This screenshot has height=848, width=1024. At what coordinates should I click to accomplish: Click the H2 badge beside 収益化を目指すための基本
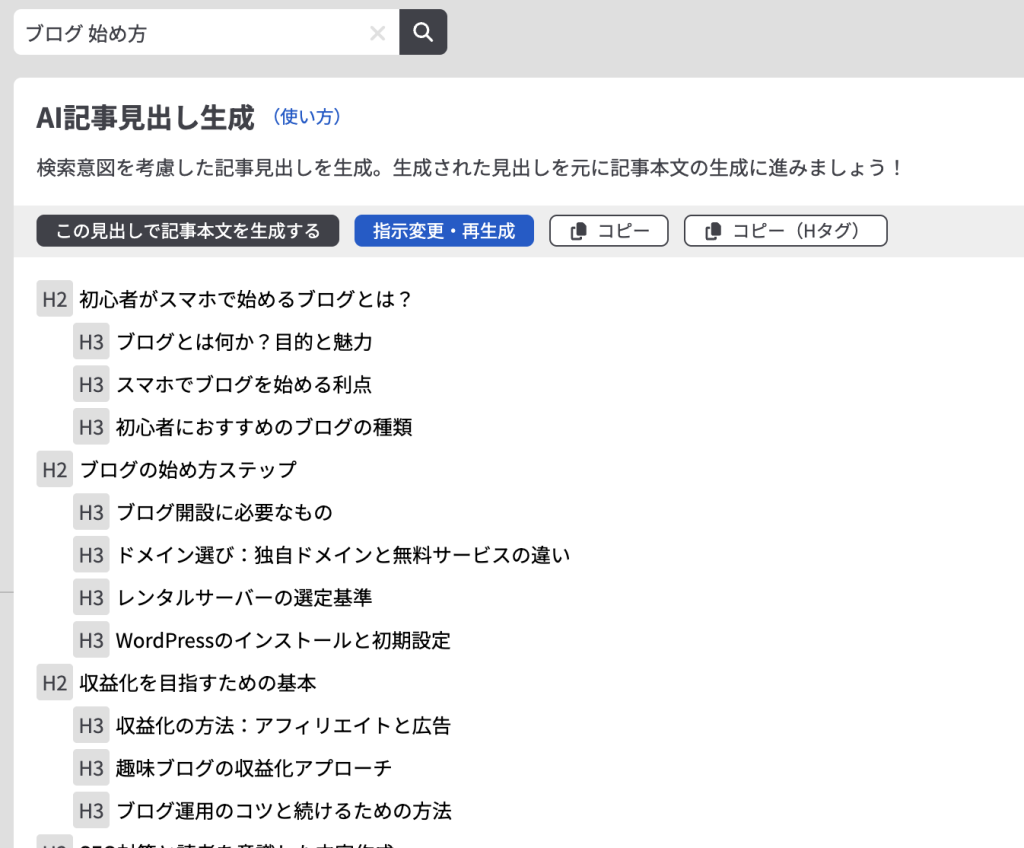coord(55,684)
